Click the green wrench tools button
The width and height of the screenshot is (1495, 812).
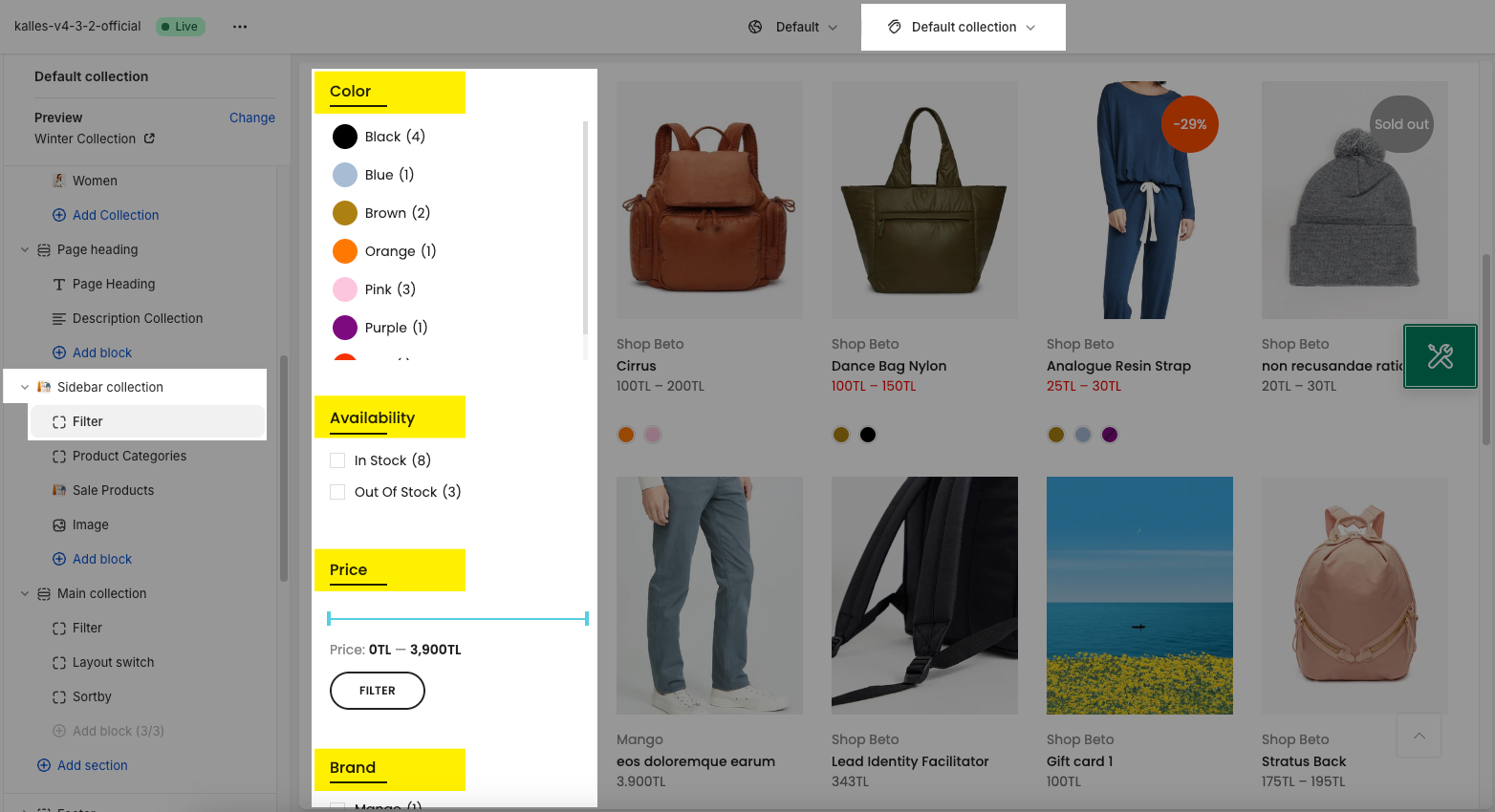point(1441,356)
